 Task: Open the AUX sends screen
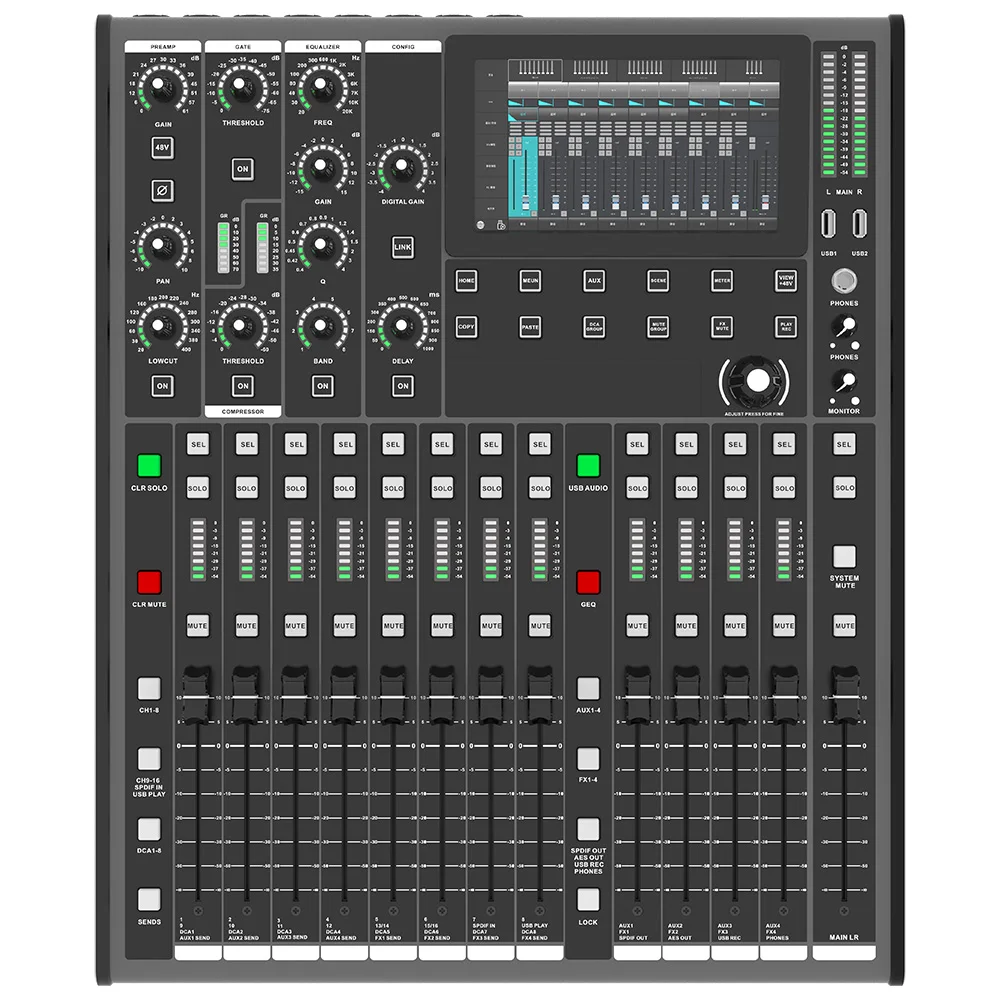click(x=594, y=281)
